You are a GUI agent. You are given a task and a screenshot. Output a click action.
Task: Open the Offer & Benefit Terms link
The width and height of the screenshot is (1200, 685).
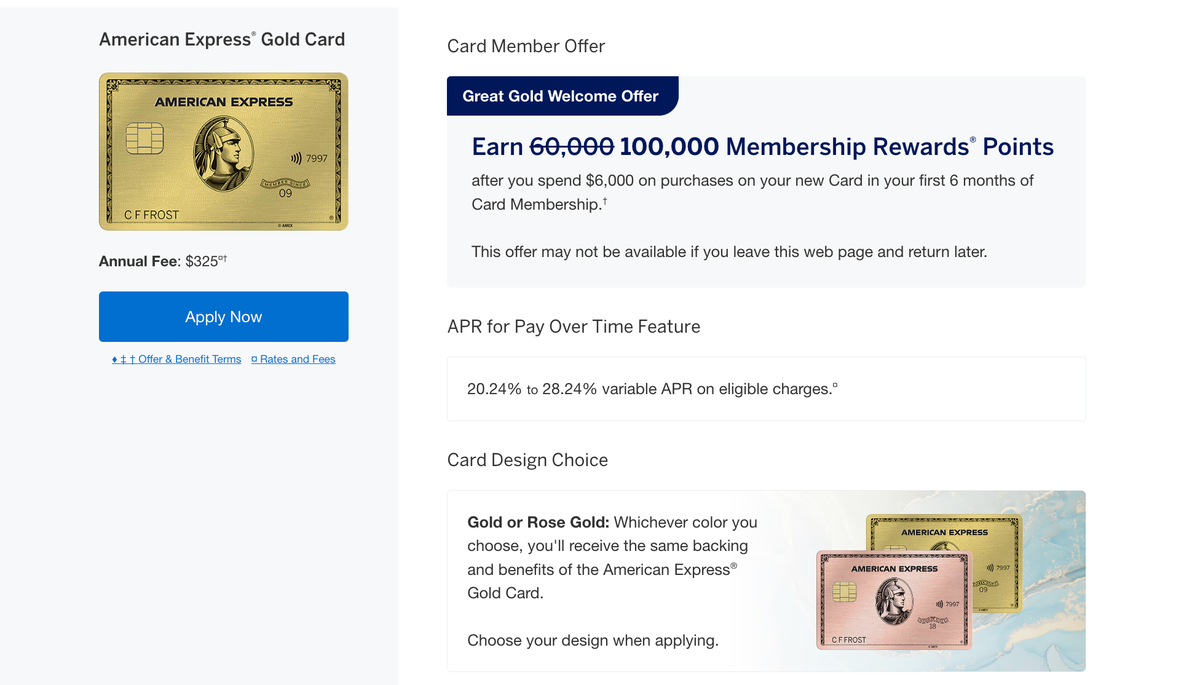click(190, 359)
